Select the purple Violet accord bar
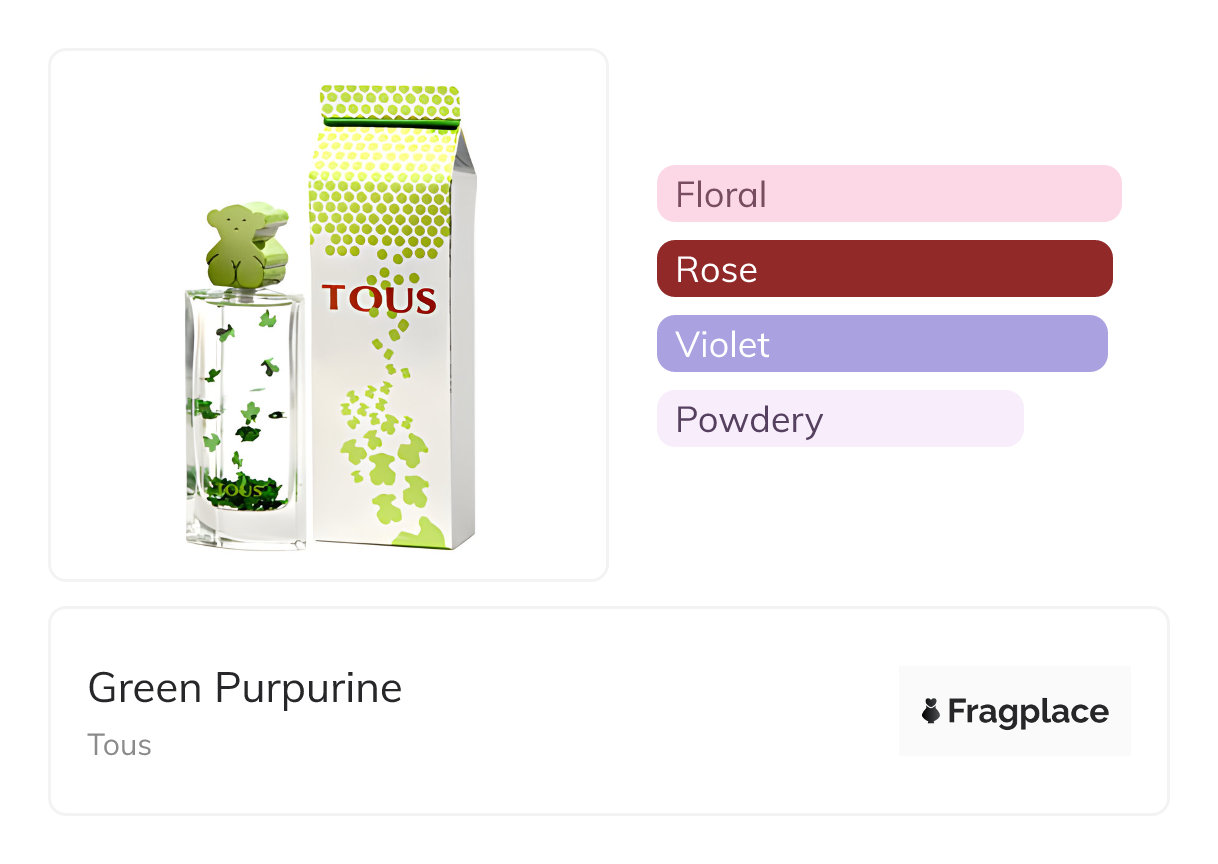 coord(881,344)
